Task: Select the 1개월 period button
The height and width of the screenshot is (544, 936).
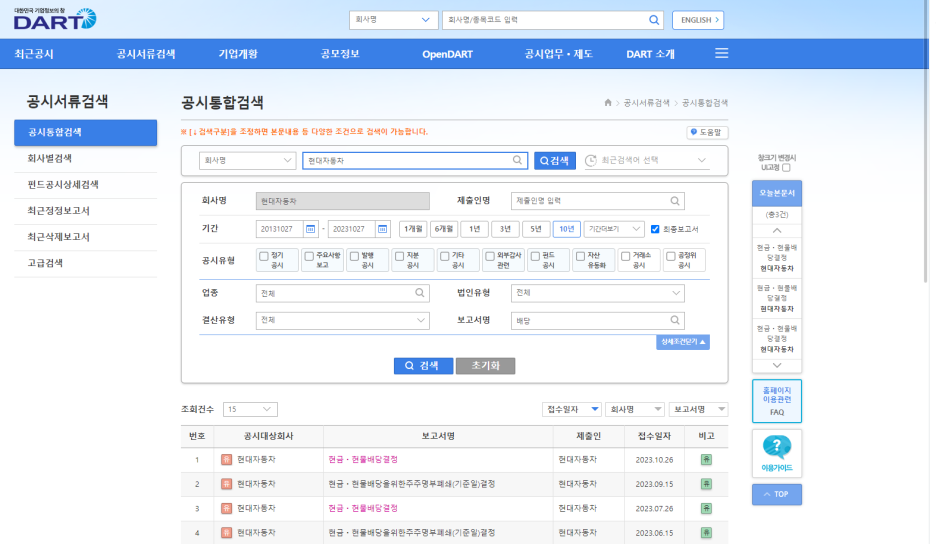Action: [x=412, y=229]
